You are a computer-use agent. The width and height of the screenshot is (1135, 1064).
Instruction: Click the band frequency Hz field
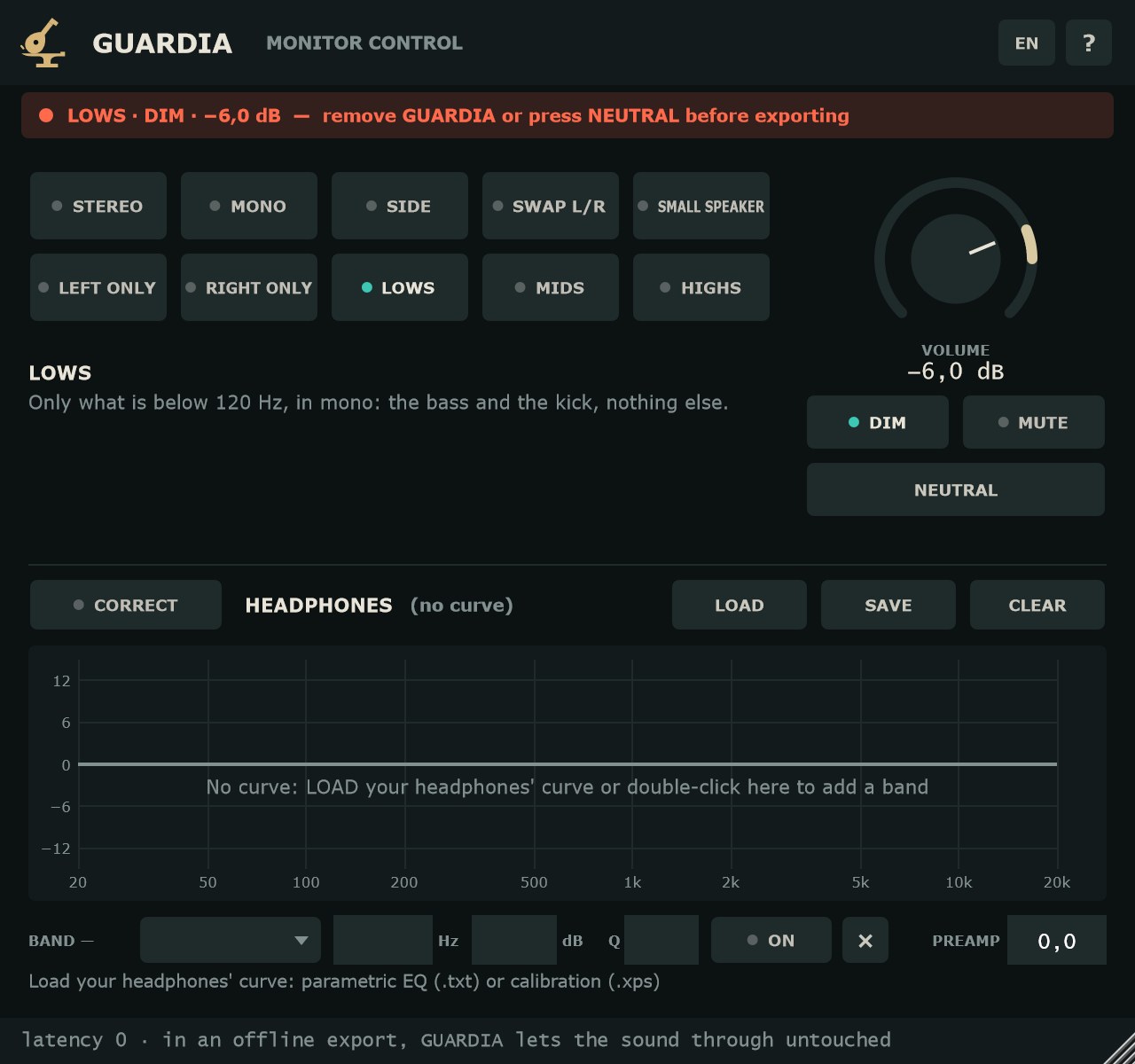[383, 940]
